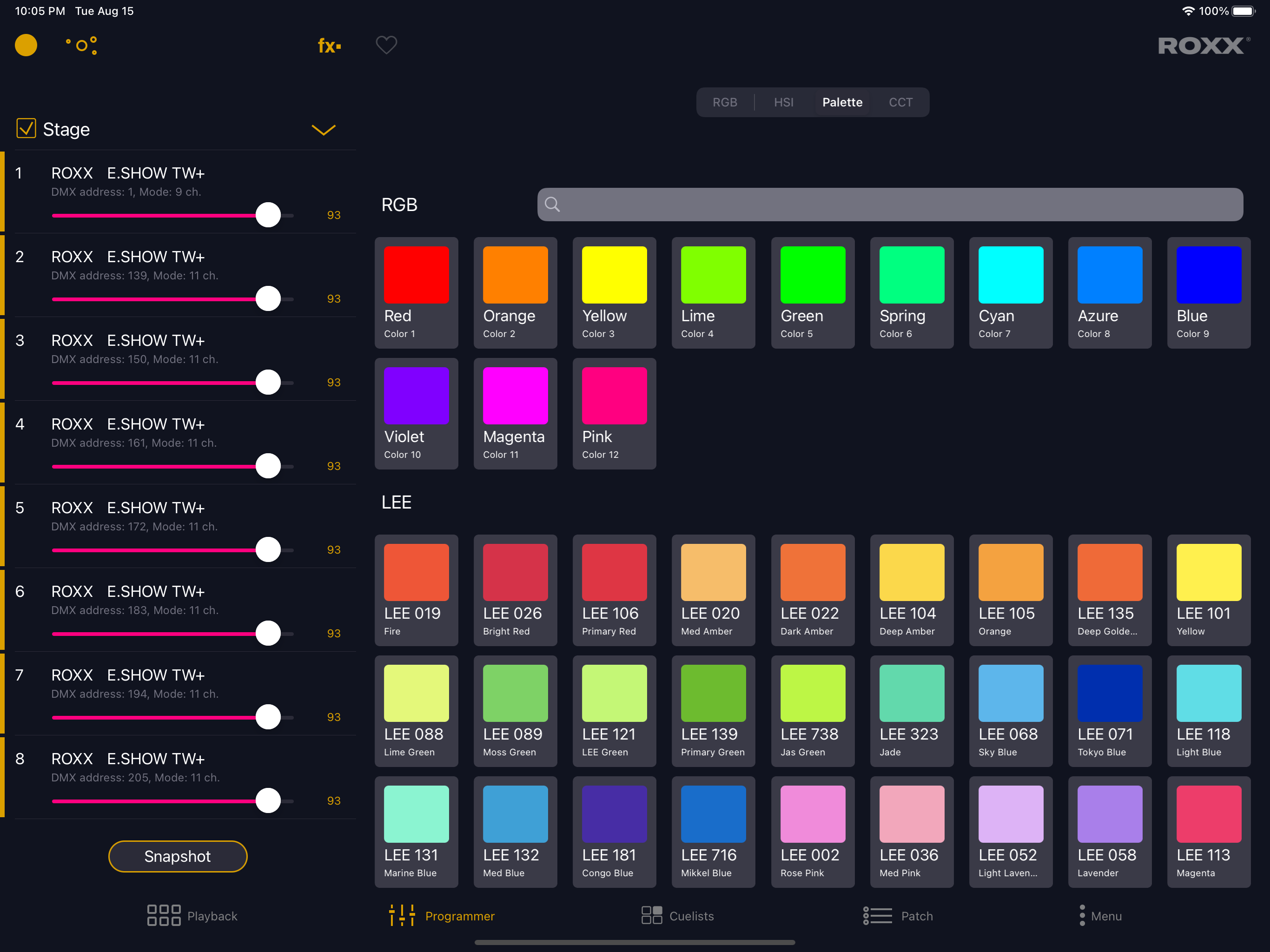Screen dimensions: 1270x952
Task: Select LEE 020 Med Amber swatch
Action: 713,590
